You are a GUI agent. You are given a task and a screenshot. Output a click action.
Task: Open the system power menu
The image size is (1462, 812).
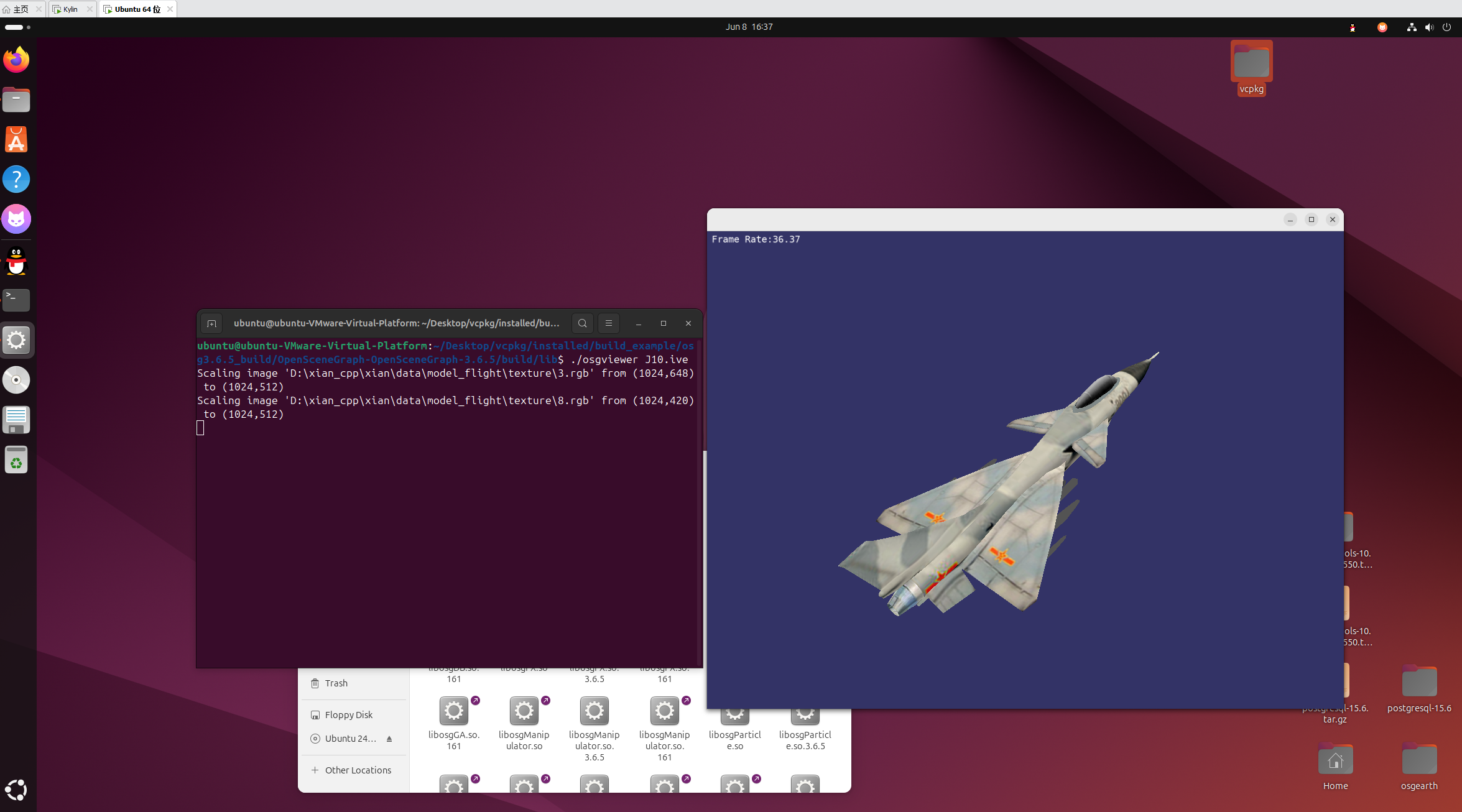click(x=1446, y=27)
